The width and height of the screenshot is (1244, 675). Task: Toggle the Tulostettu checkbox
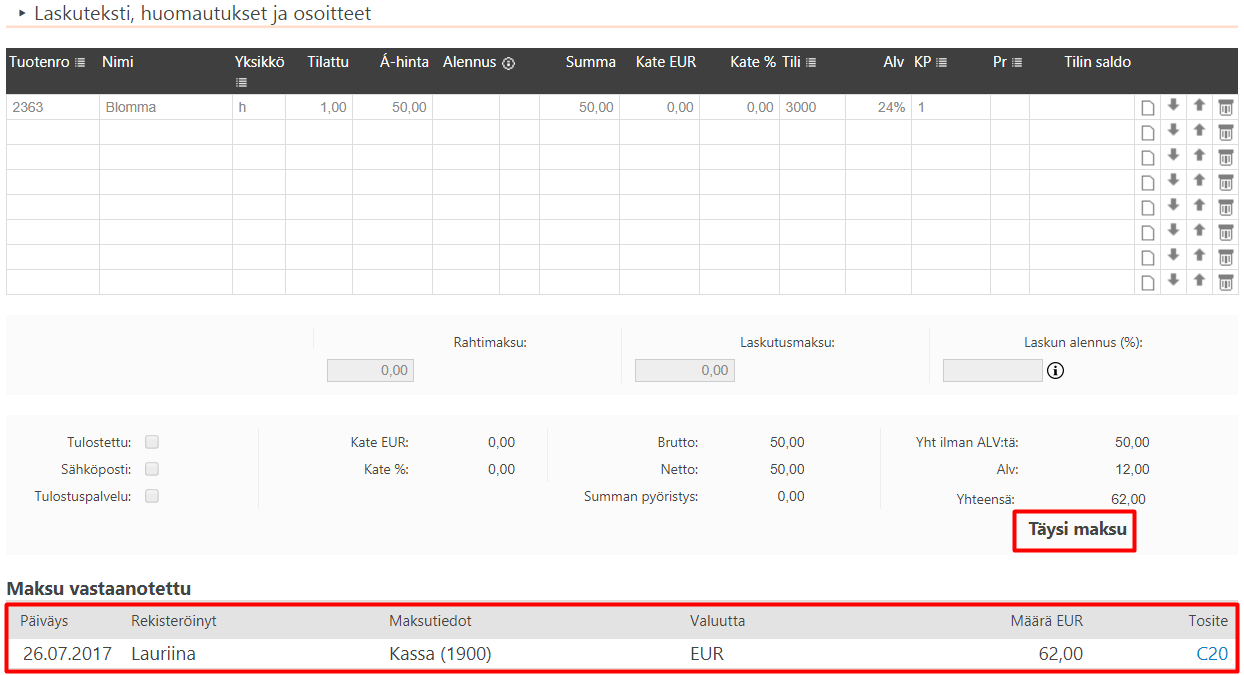tap(152, 442)
